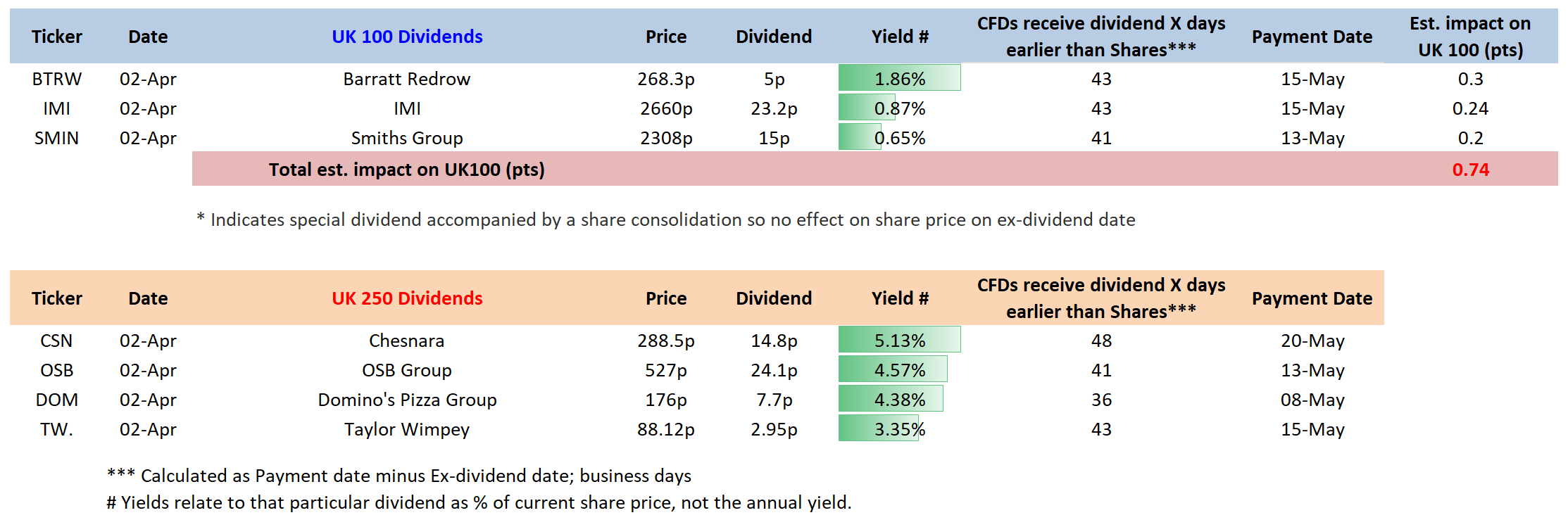Viewport: 1568px width, 527px height.
Task: Click the UK 100 Dividends header link
Action: point(407,37)
